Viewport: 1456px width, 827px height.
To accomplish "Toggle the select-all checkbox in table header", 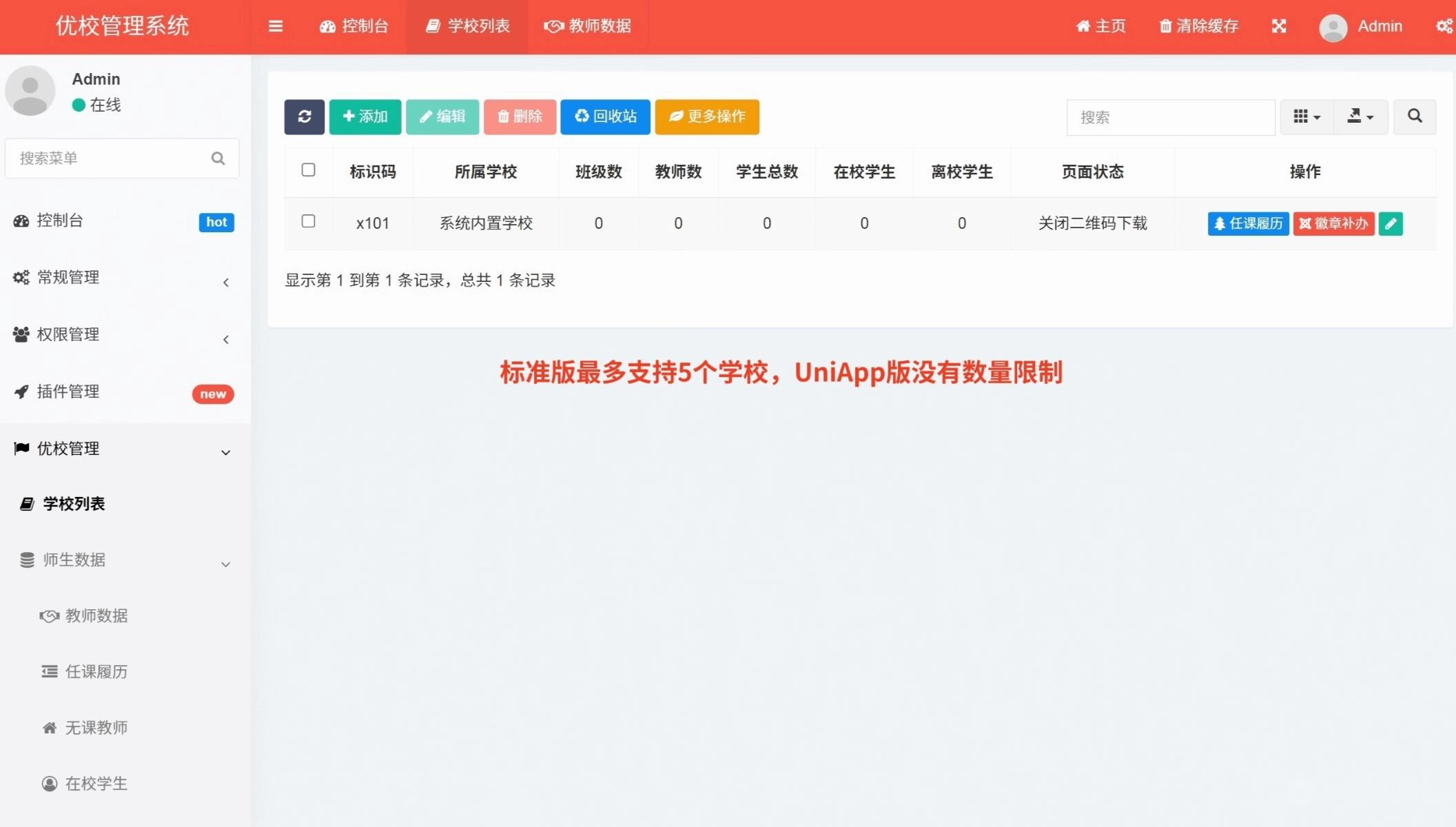I will click(x=309, y=170).
